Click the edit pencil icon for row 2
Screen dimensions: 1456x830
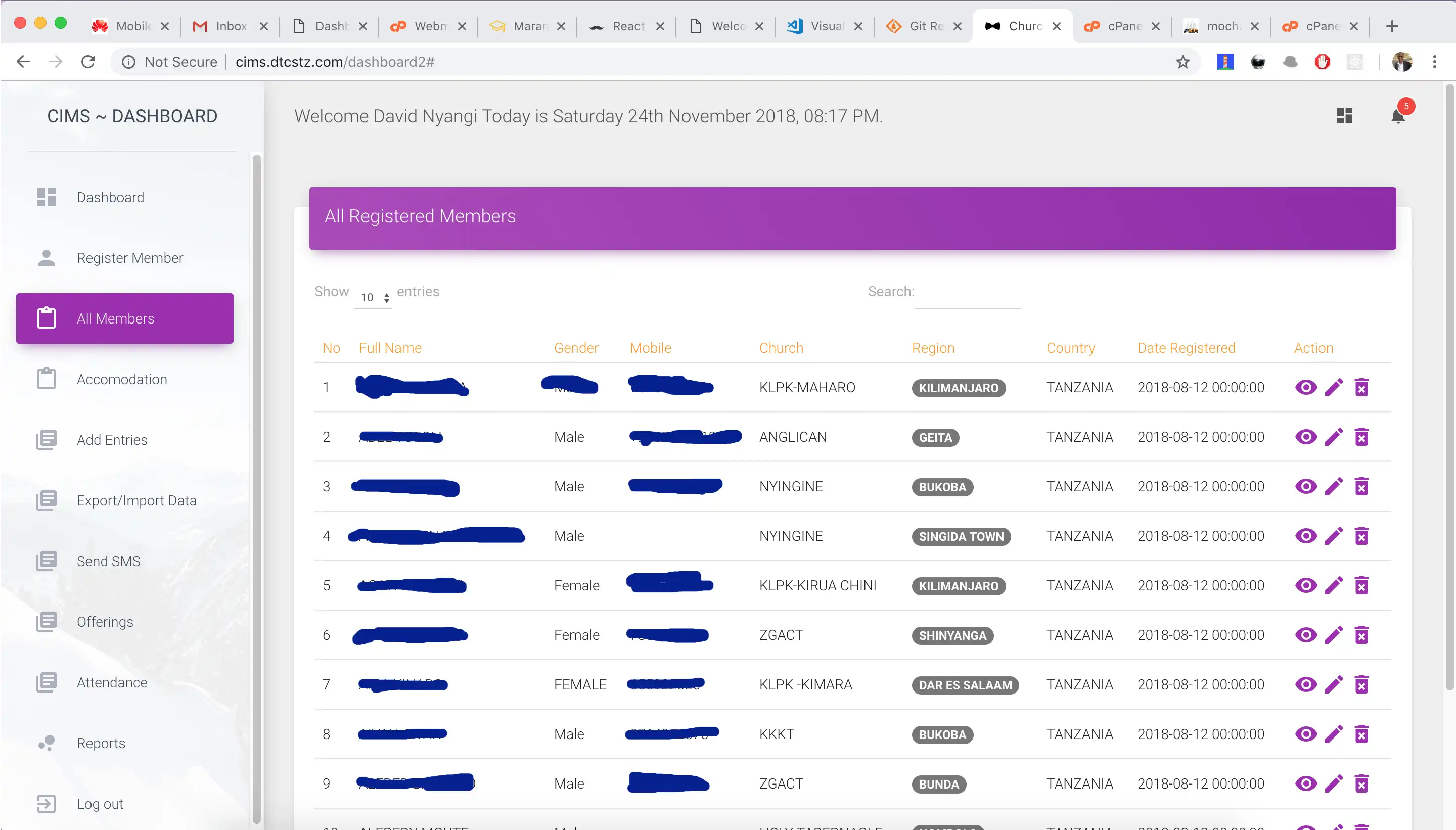point(1333,437)
